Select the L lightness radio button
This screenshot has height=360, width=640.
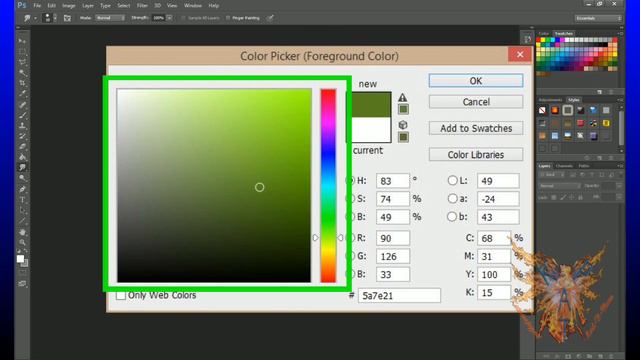pyautogui.click(x=452, y=180)
